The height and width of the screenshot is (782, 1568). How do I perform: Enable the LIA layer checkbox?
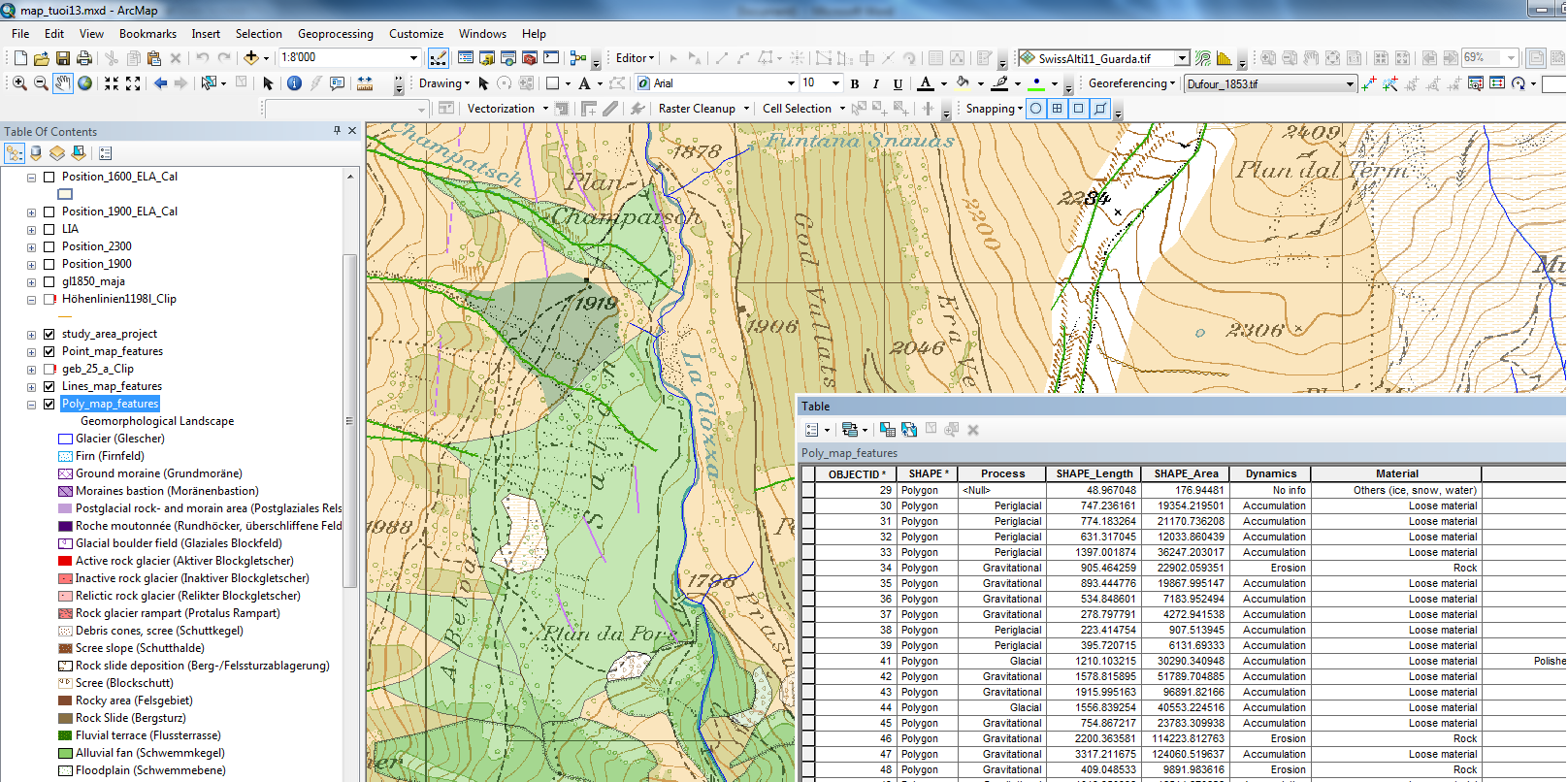click(x=49, y=229)
